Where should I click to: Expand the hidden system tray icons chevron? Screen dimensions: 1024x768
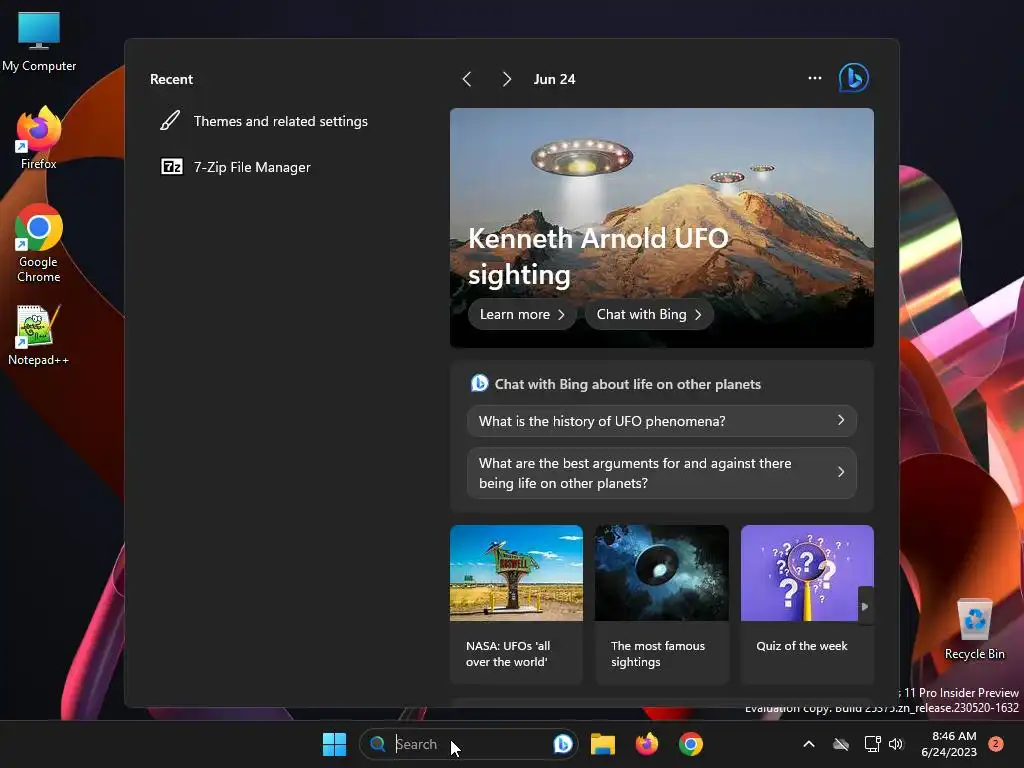(808, 744)
